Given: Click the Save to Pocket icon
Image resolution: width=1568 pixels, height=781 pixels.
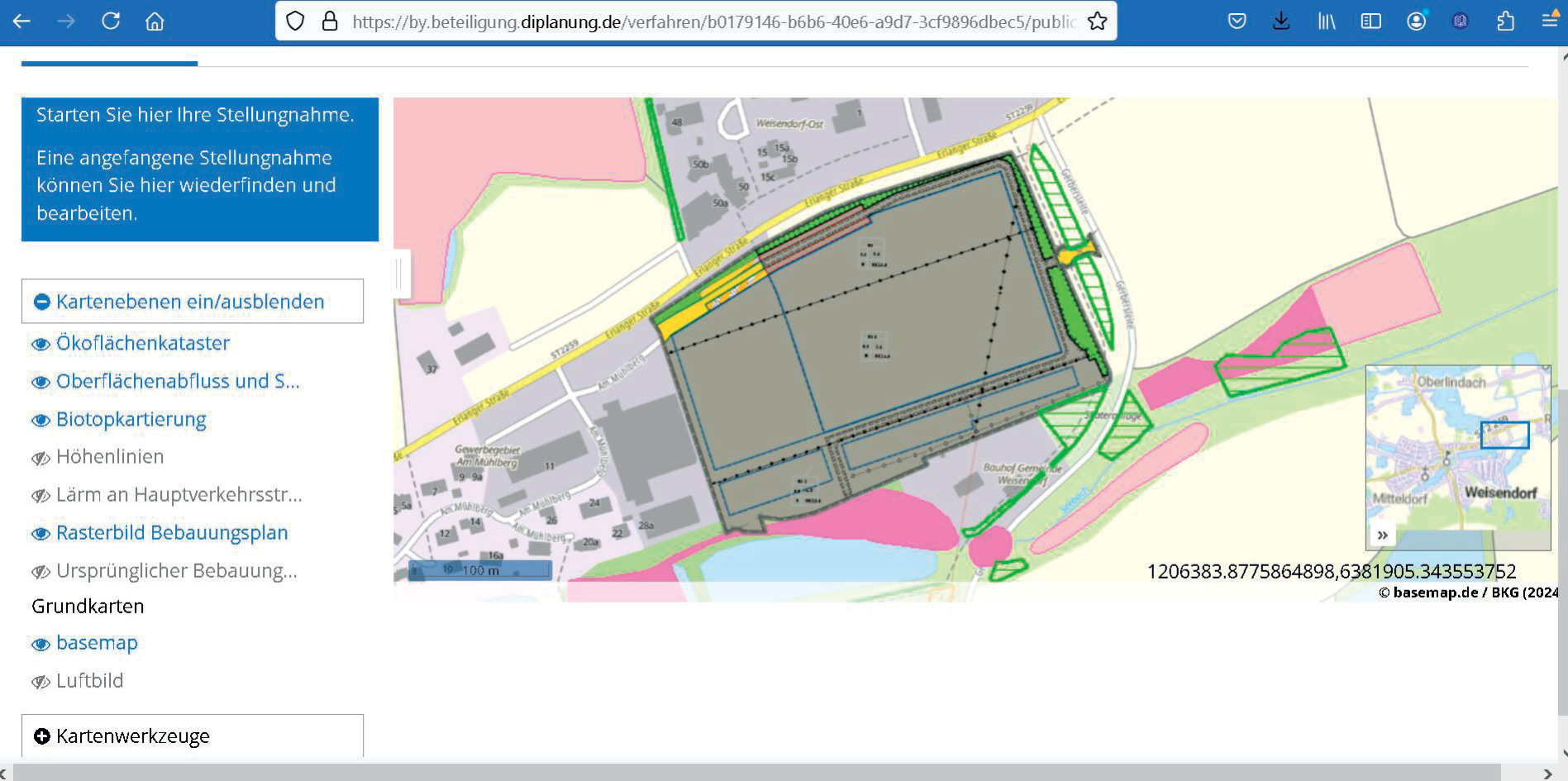Looking at the screenshot, I should [x=1237, y=21].
